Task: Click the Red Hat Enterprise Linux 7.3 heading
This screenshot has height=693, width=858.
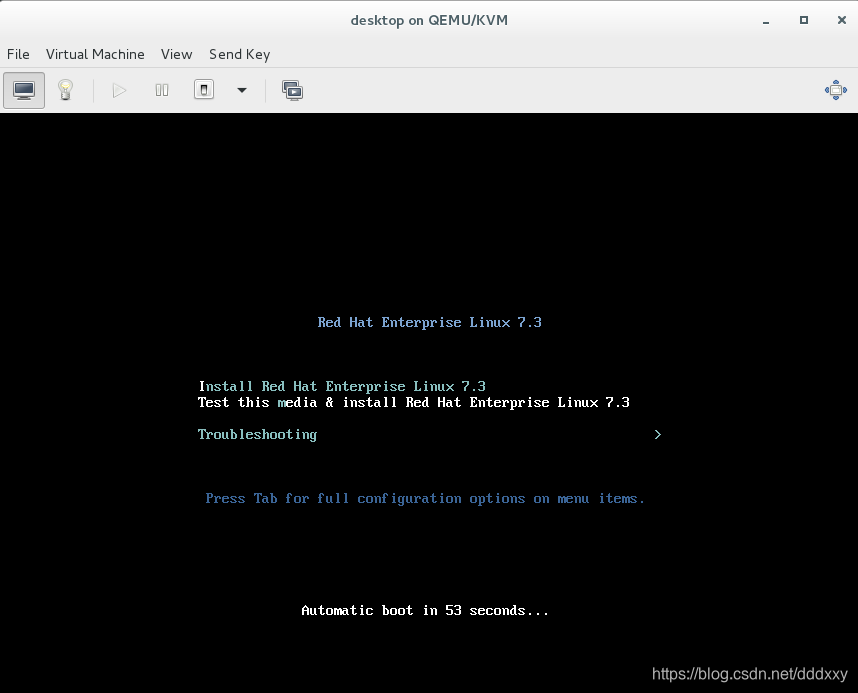Action: click(x=430, y=322)
